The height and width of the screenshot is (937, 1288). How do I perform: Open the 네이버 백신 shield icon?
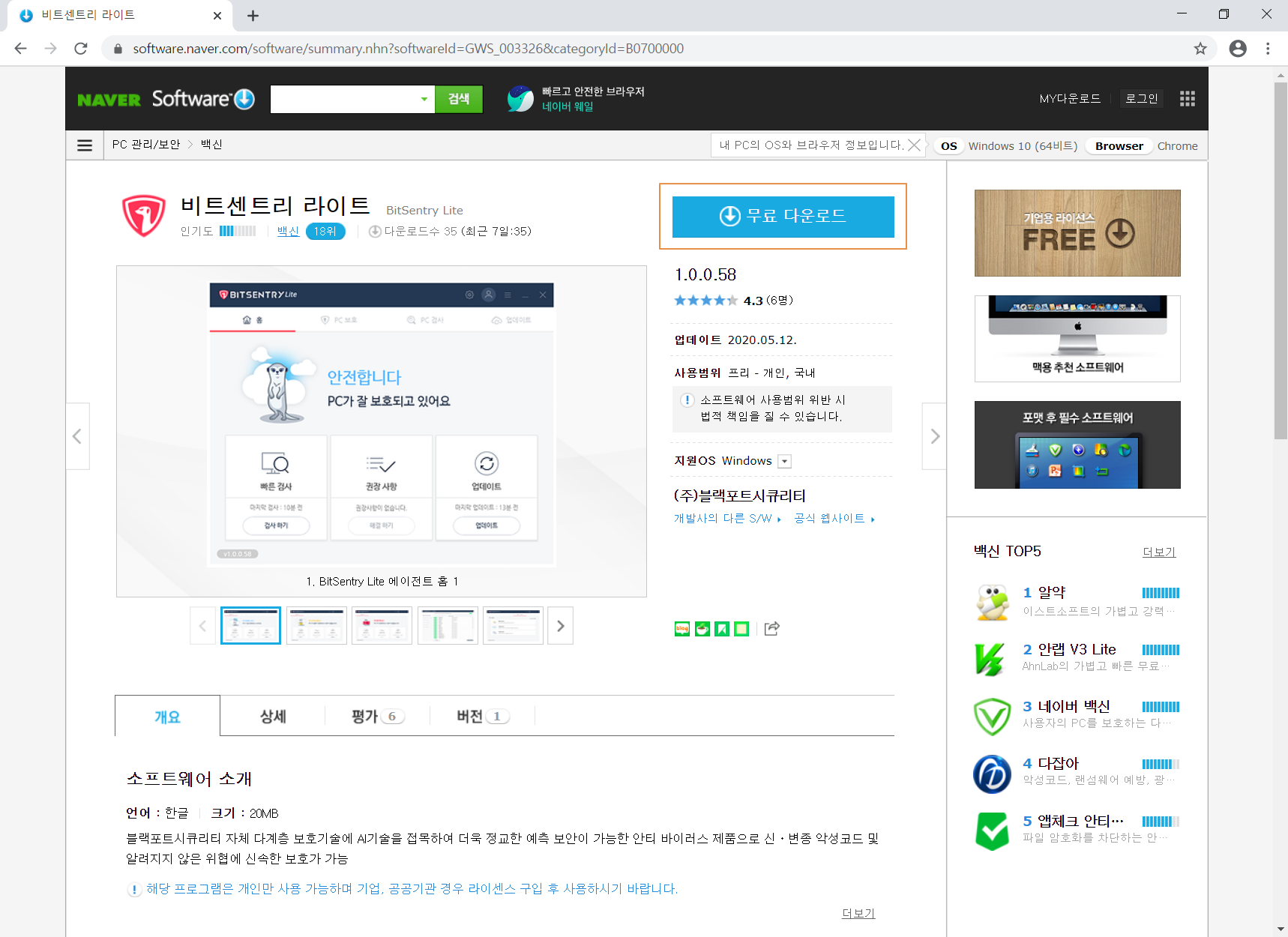click(992, 716)
